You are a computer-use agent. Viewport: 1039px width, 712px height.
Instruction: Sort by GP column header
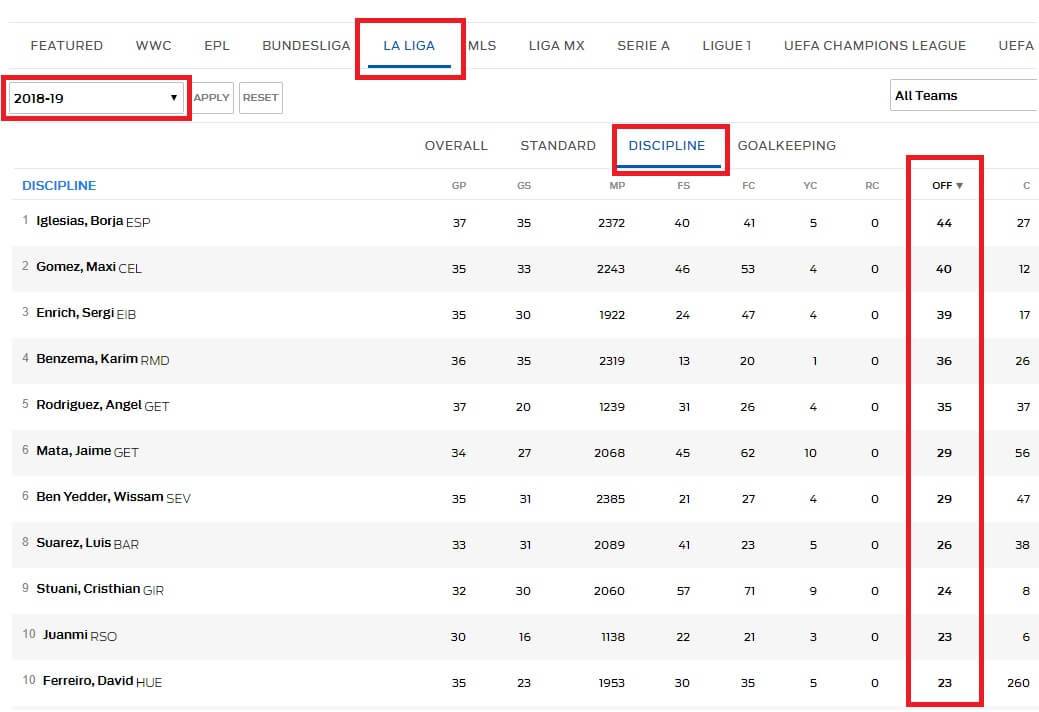[458, 186]
